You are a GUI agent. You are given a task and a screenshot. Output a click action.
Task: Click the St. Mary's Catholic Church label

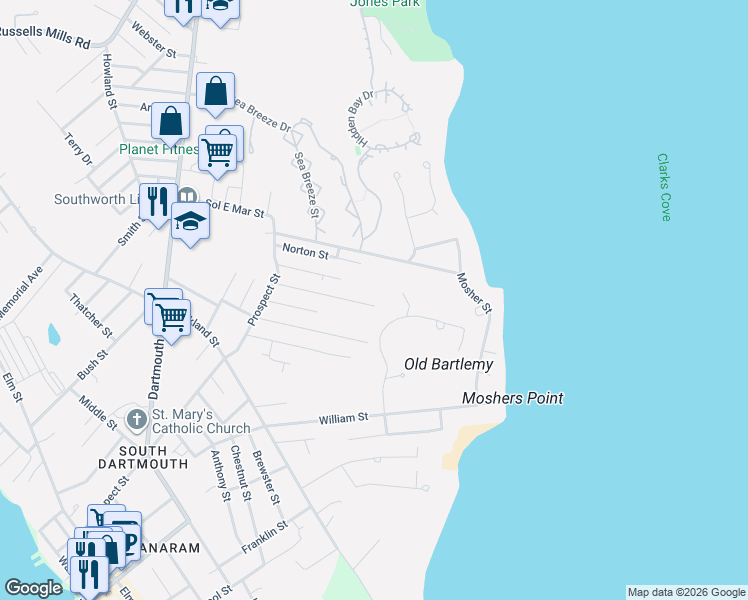(x=201, y=421)
